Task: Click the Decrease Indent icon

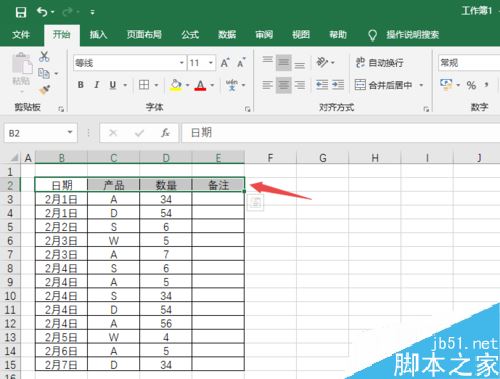Action: point(322,85)
